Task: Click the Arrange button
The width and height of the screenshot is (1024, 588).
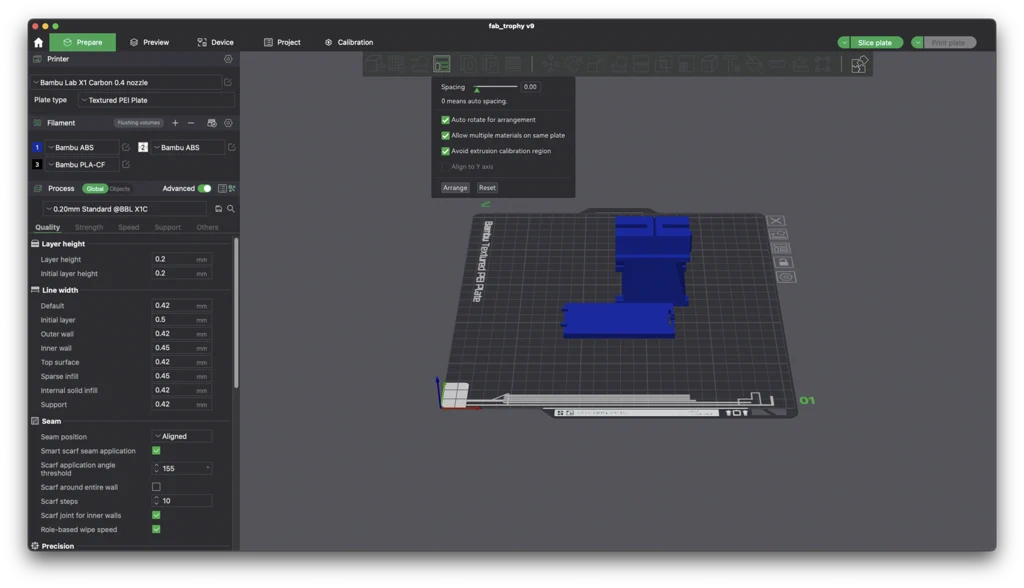Action: coord(455,188)
